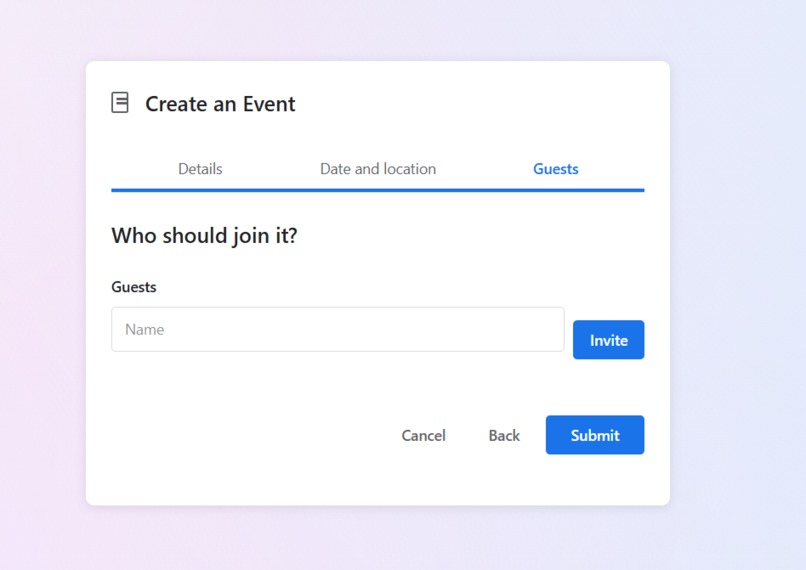The height and width of the screenshot is (570, 806).
Task: Go Back to the previous step
Action: [x=504, y=435]
